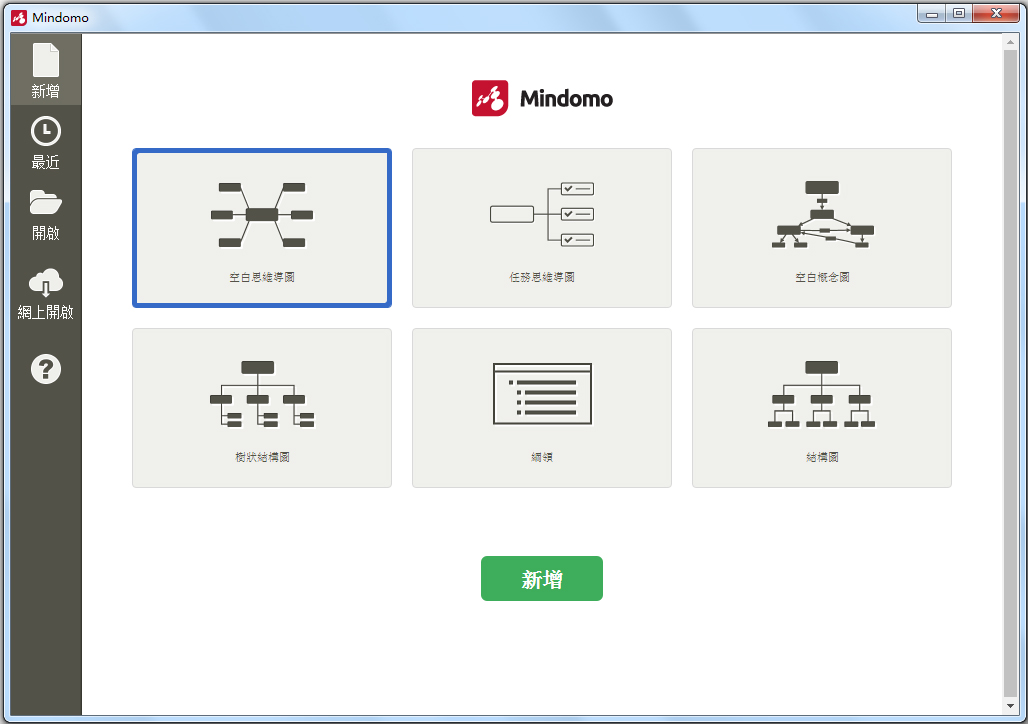The height and width of the screenshot is (724, 1028).
Task: Click the Mindomo logo at top center
Action: click(542, 98)
